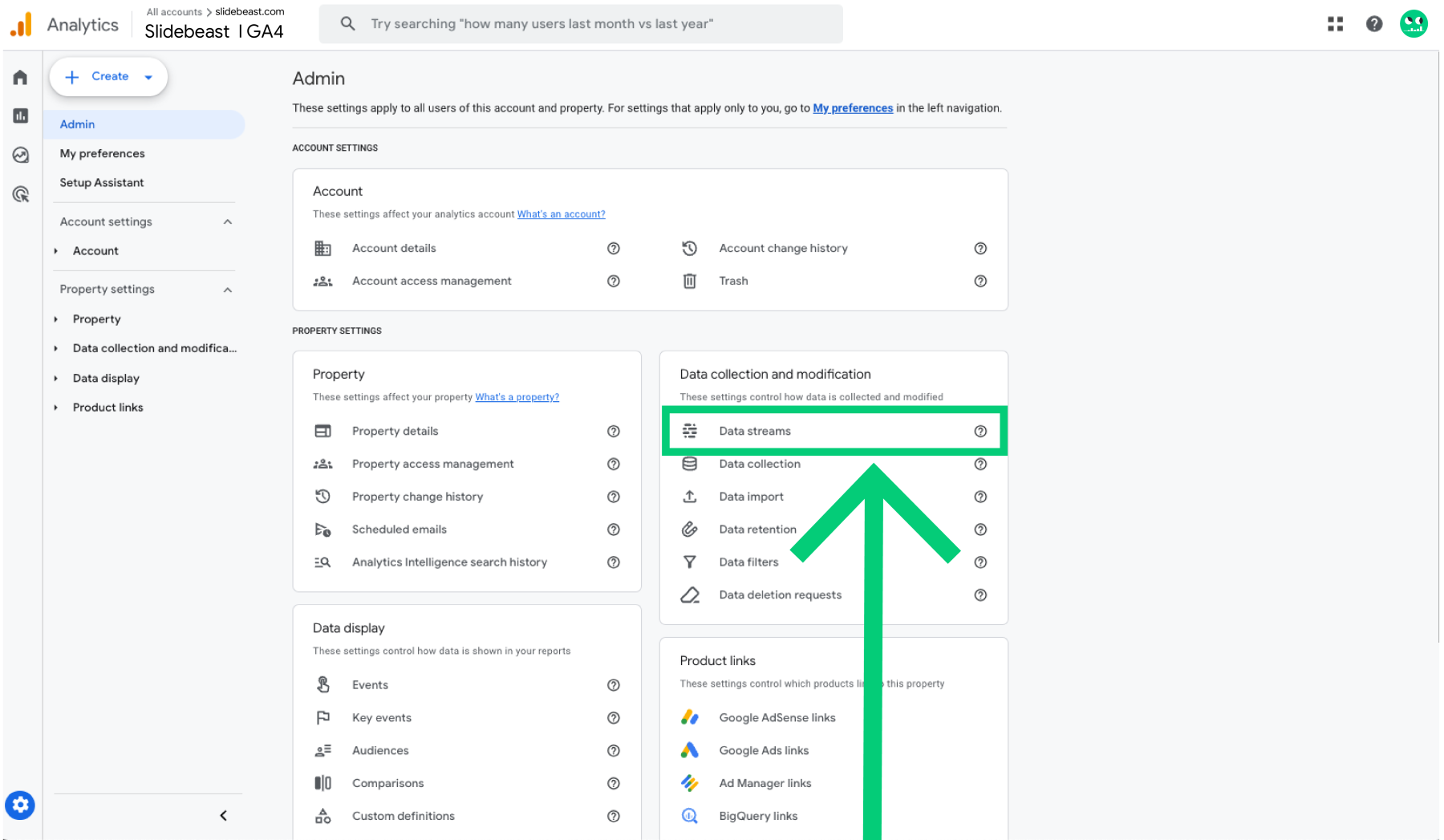Screen dimensions: 1444x840
Task: Click the help icon next to Account change history
Action: (x=980, y=249)
